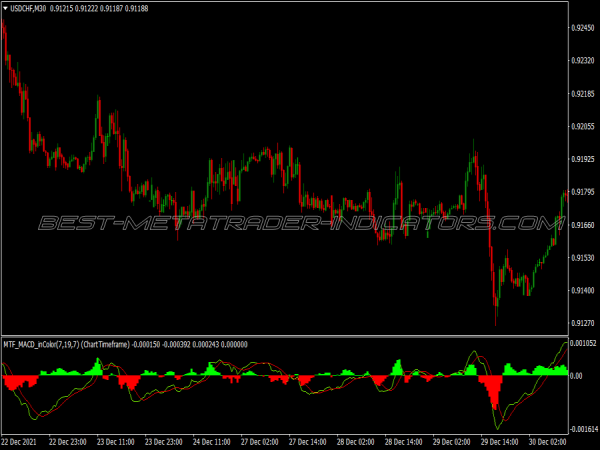Click the 23 Dec 11:00 time label
Image resolution: width=600 pixels, height=450 pixels.
[x=116, y=442]
